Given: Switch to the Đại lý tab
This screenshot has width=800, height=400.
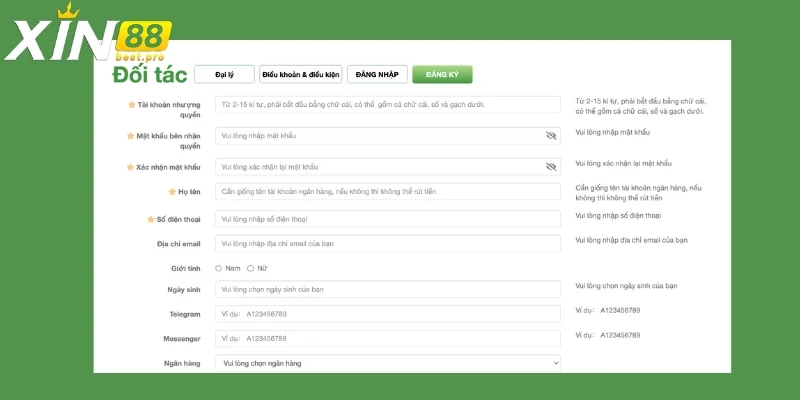Looking at the screenshot, I should pyautogui.click(x=224, y=75).
